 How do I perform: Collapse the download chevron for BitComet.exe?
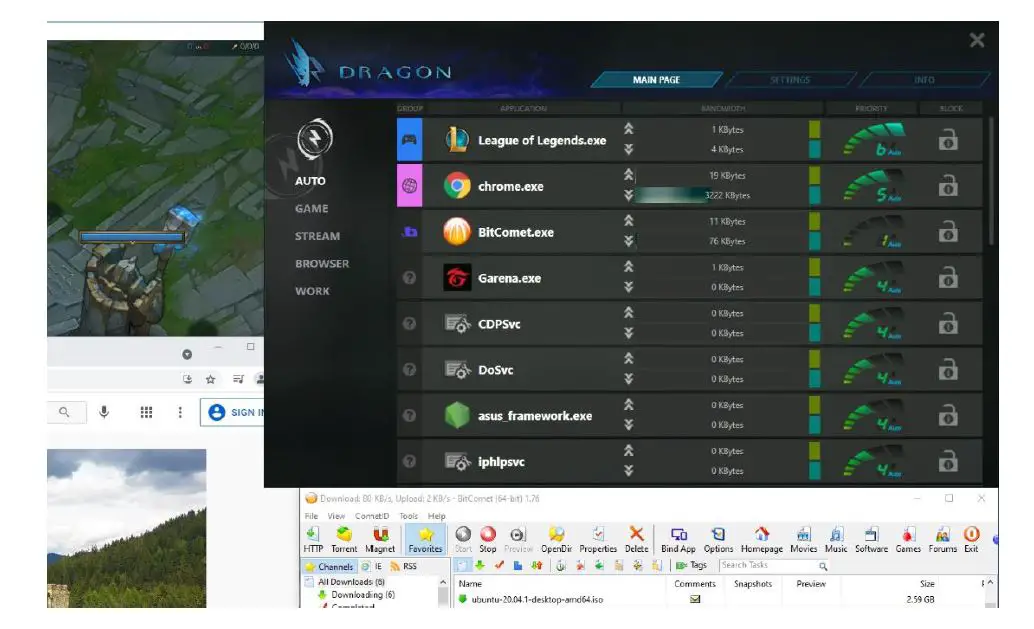click(x=627, y=241)
